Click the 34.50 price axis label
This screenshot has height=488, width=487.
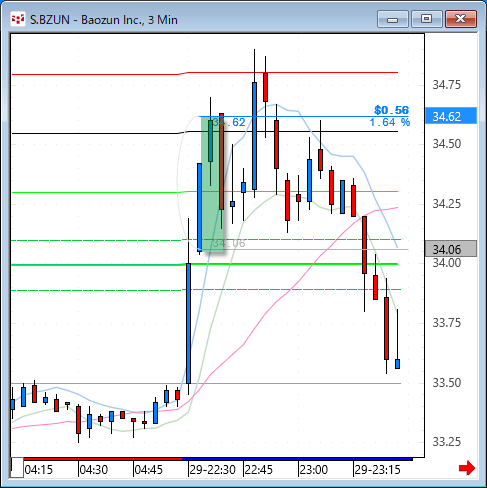446,144
